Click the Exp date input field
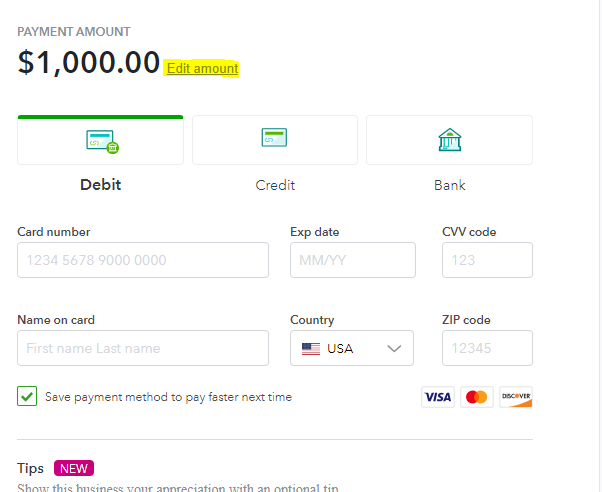The height and width of the screenshot is (492, 602). pyautogui.click(x=352, y=260)
